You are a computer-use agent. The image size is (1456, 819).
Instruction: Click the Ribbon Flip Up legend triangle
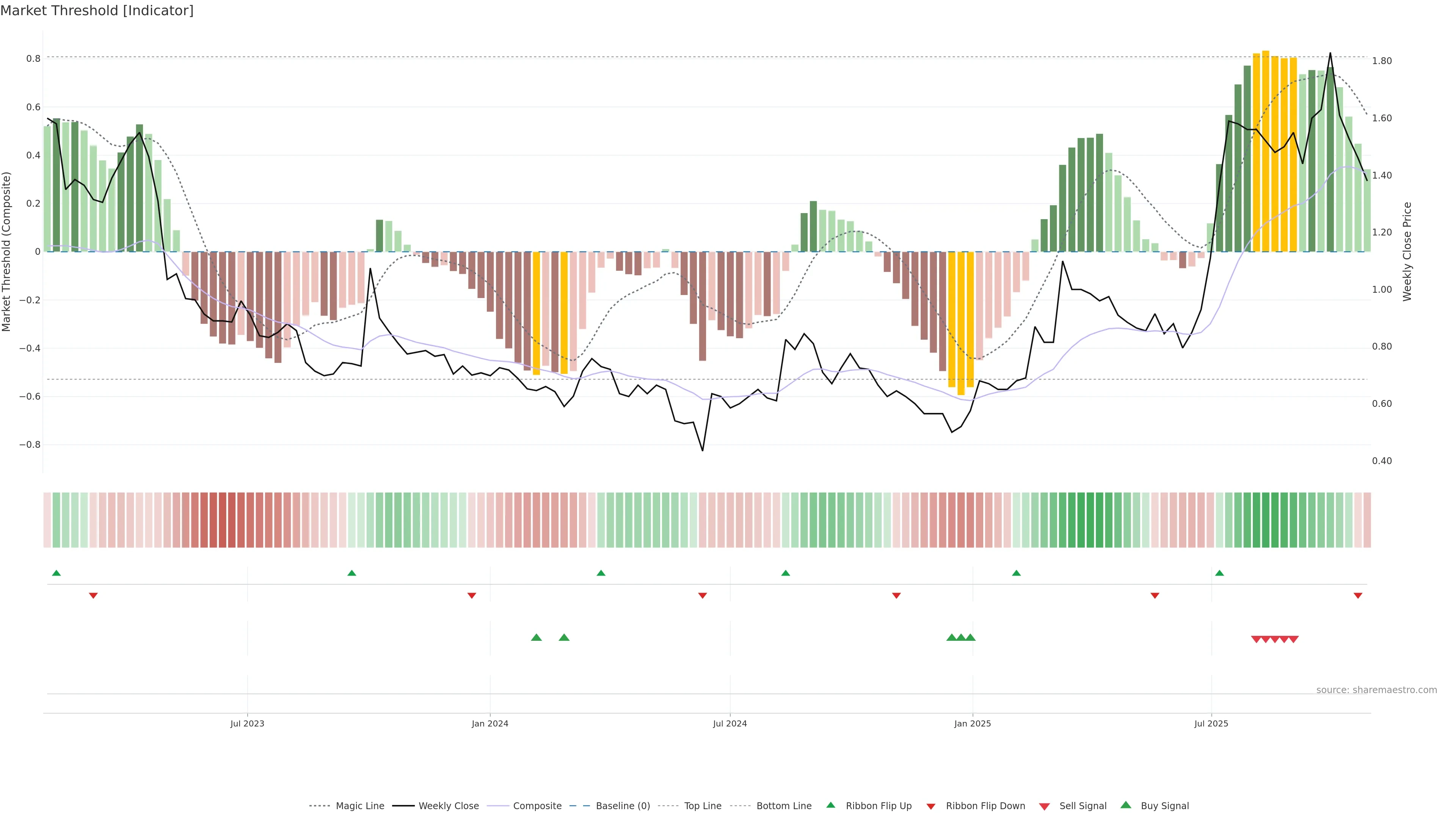coord(831,805)
